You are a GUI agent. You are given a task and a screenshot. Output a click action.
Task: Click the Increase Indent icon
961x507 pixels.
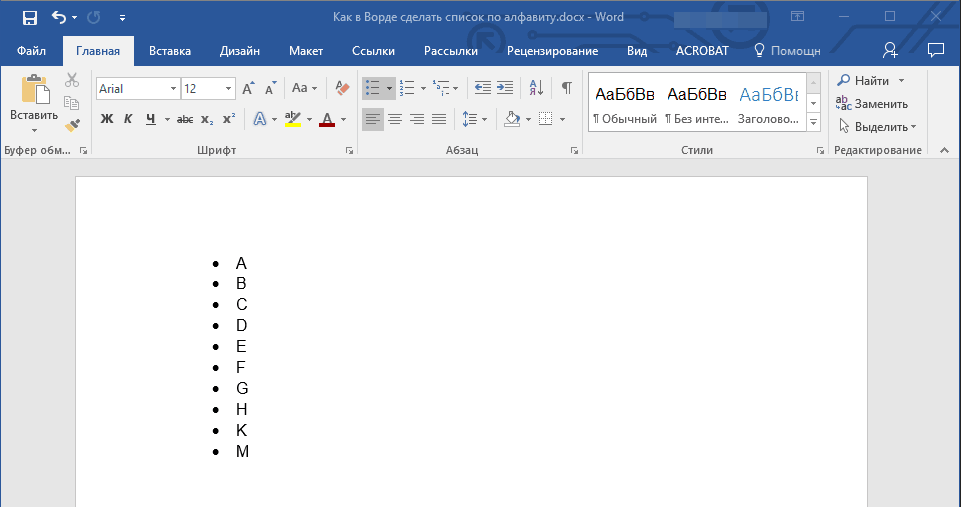[x=505, y=88]
